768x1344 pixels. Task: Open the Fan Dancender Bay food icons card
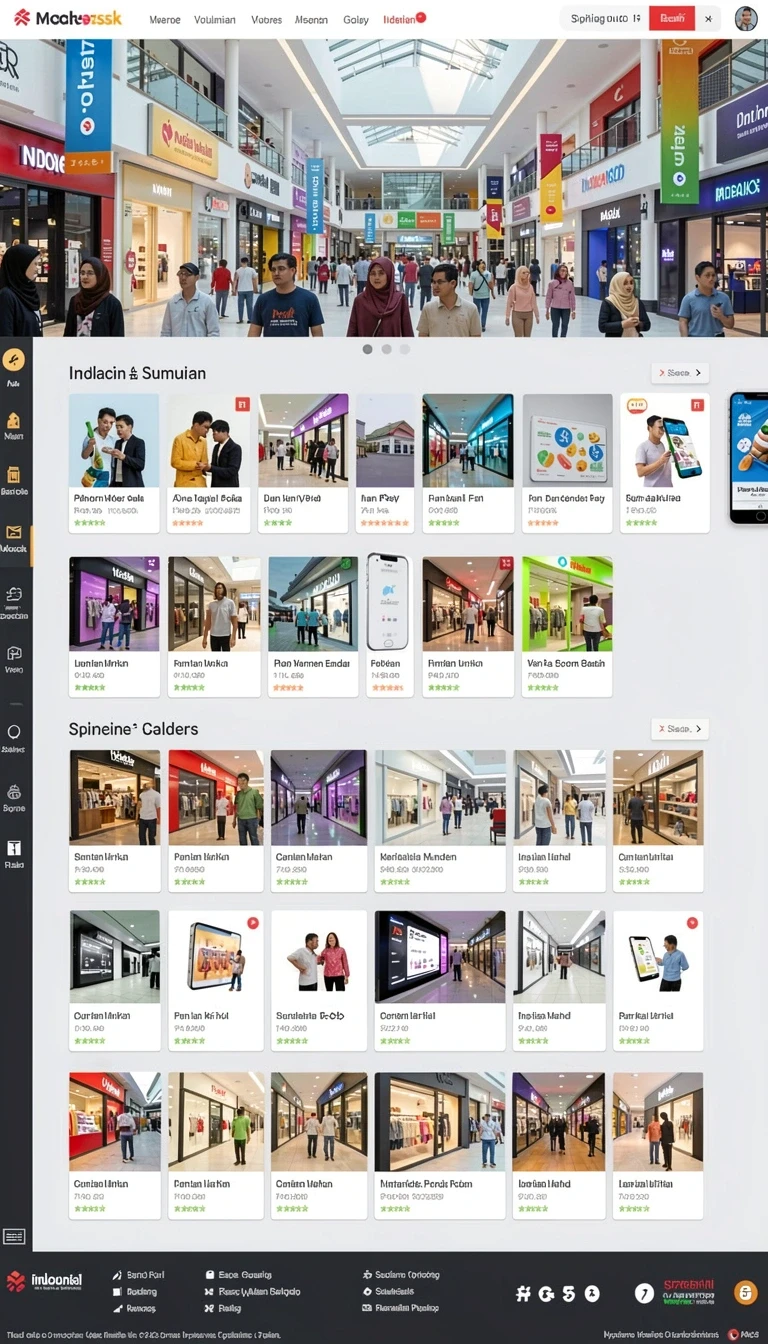point(568,463)
